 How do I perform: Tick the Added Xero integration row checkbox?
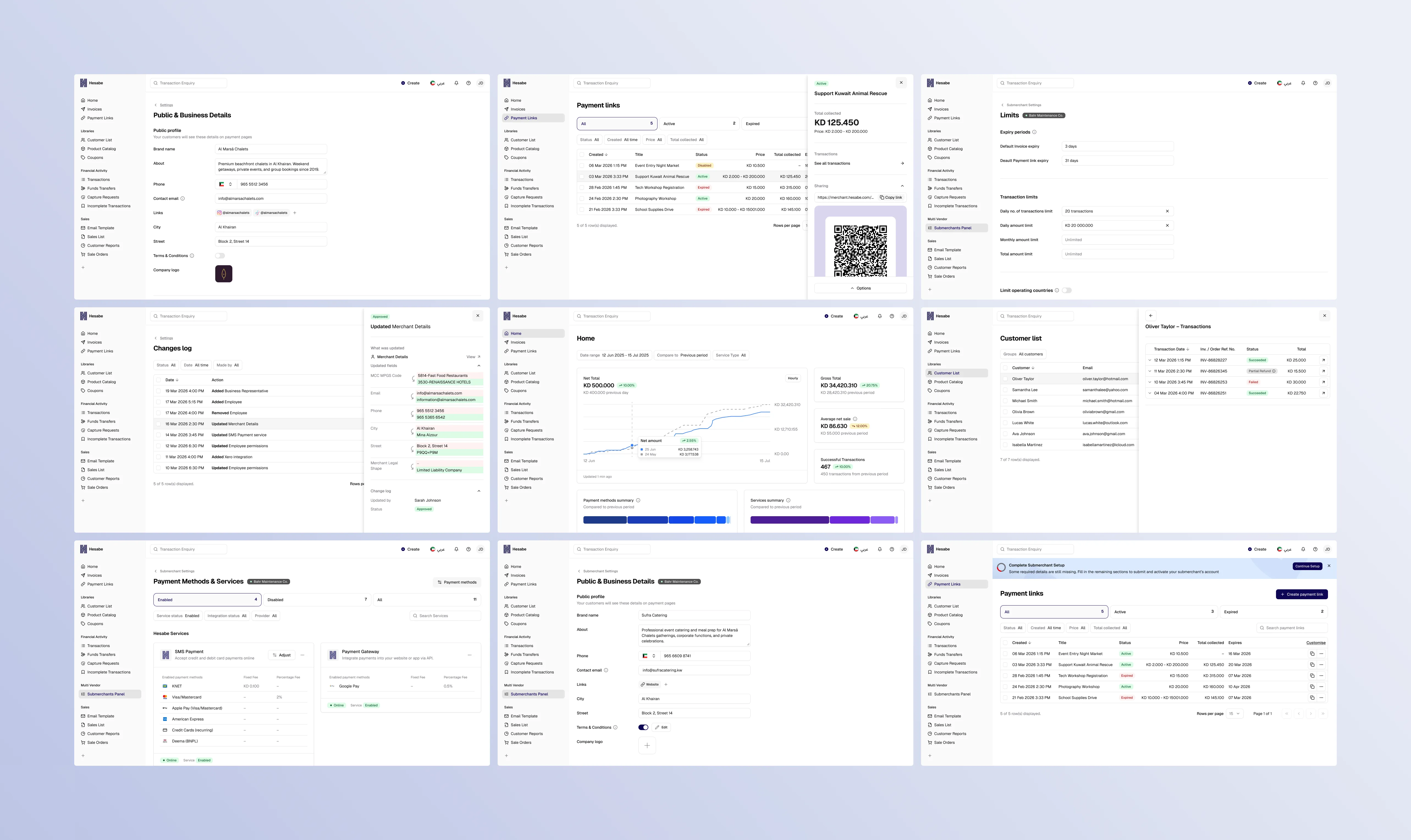pos(159,457)
